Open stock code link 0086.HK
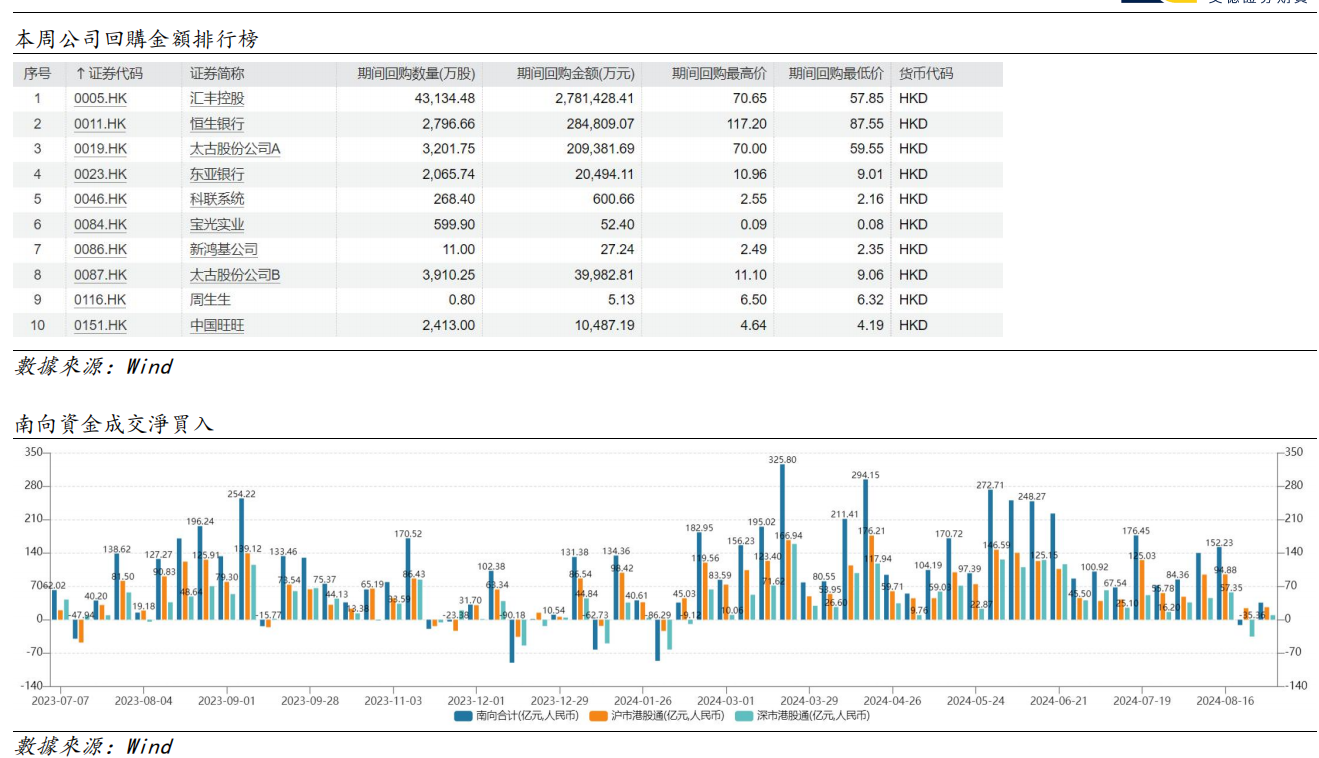 coord(101,250)
